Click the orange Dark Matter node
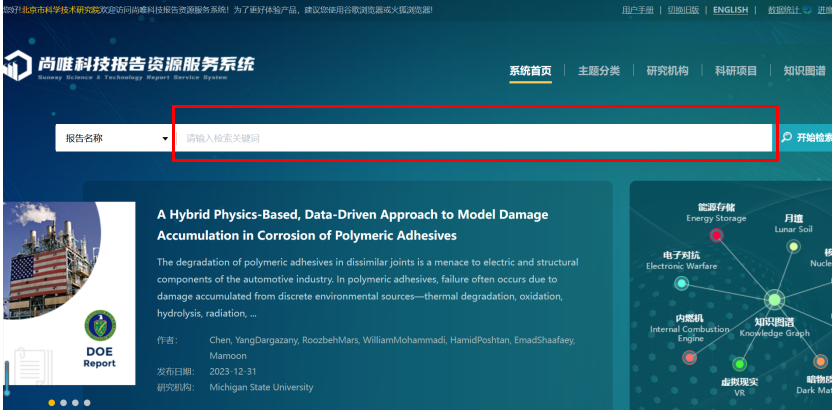Viewport: 832px width, 413px height. point(820,361)
